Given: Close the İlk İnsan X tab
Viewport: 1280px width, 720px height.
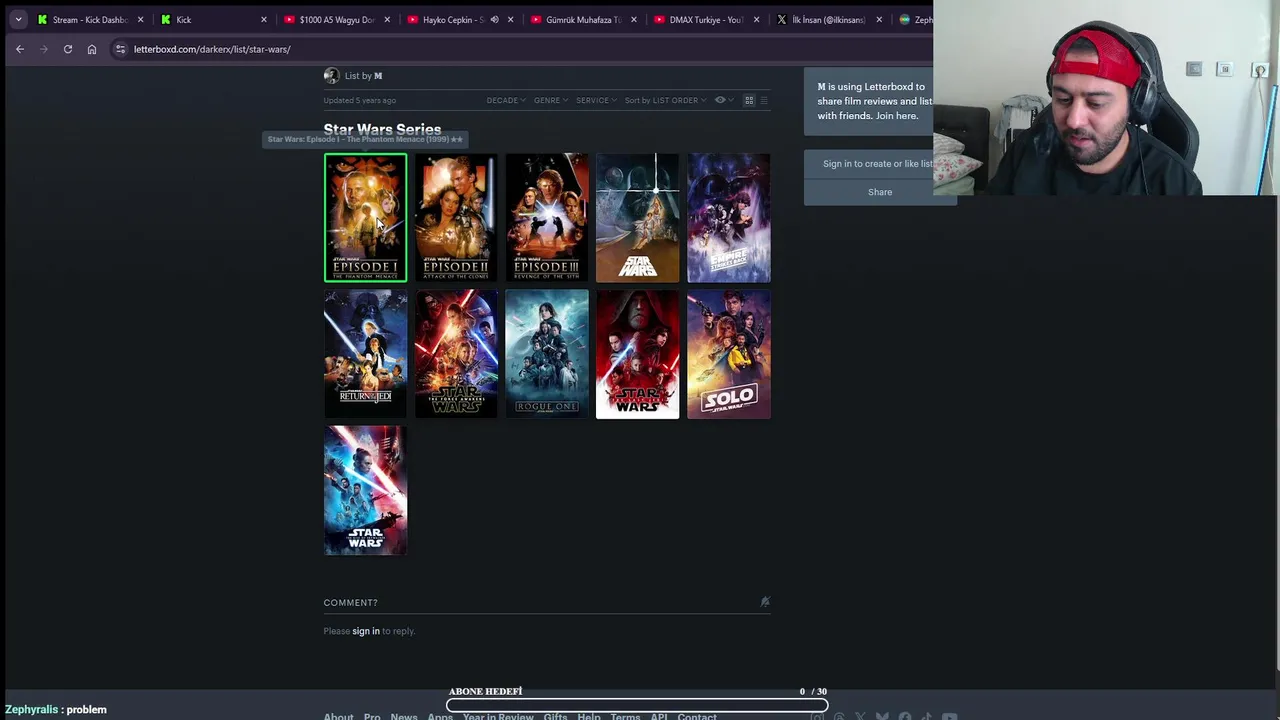Looking at the screenshot, I should [x=879, y=19].
